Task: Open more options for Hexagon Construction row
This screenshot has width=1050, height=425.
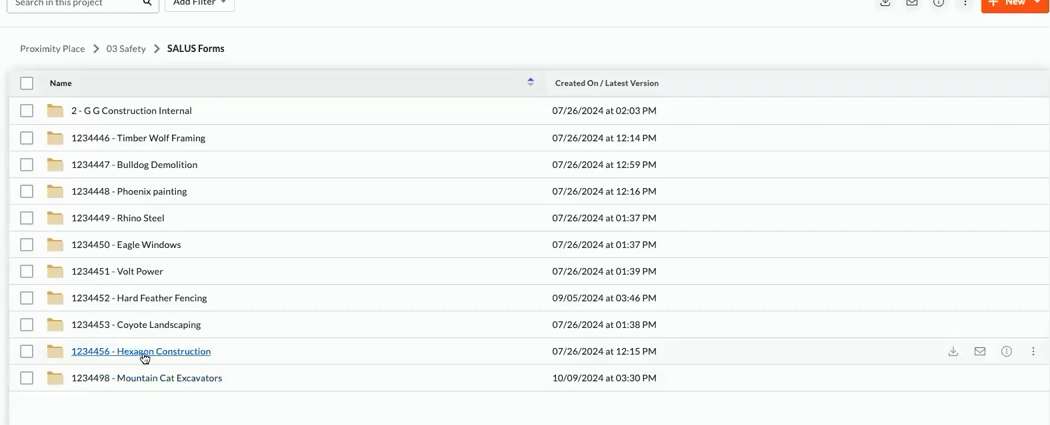Action: tap(1033, 351)
